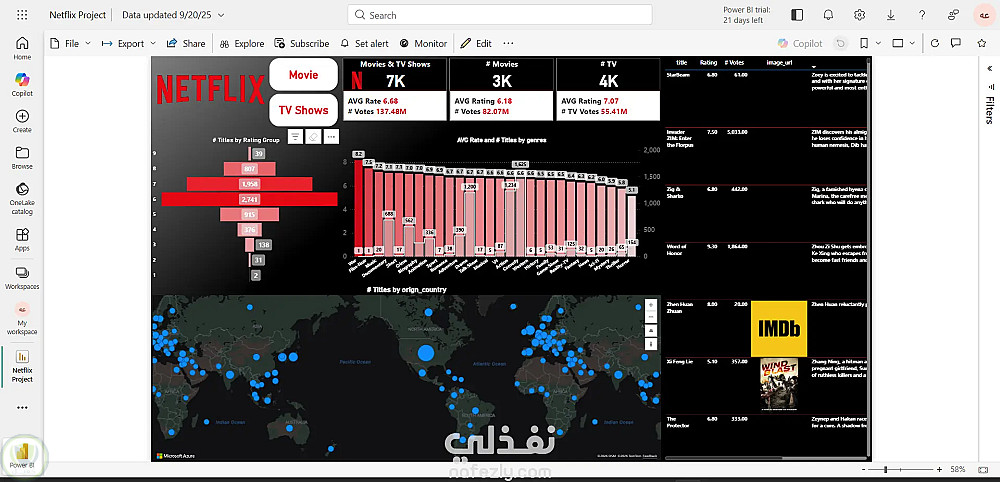Toggle the TV Shows slicer button

coord(304,110)
